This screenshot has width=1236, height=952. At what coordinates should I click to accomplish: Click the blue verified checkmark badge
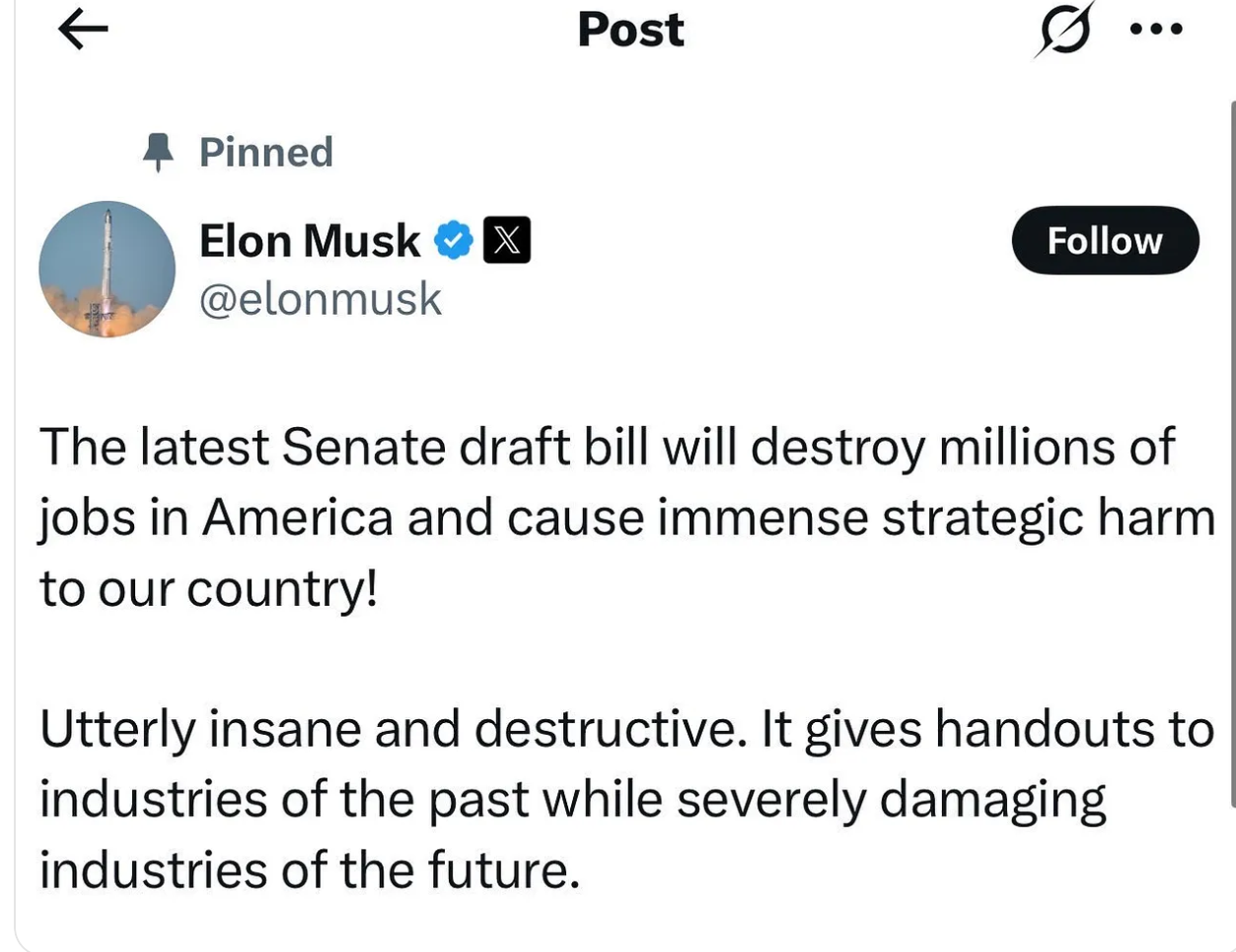pos(454,240)
